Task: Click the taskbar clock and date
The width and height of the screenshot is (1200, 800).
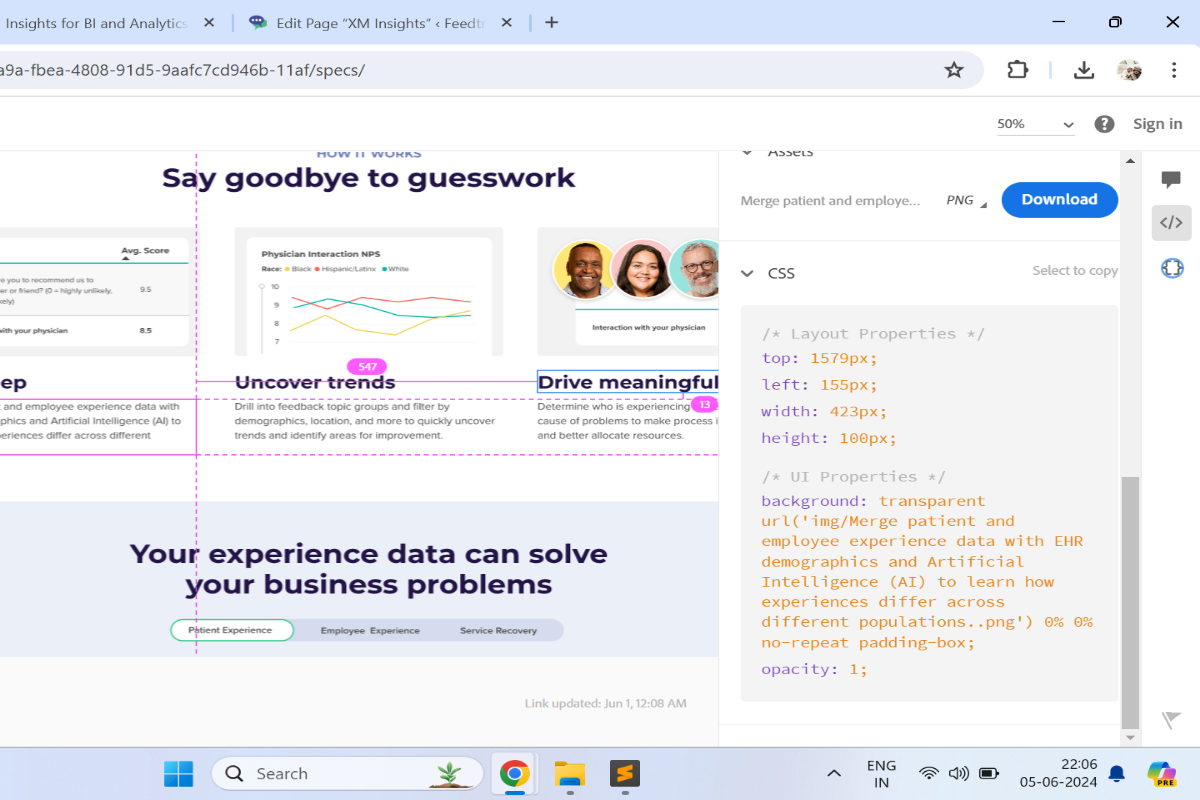Action: click(1058, 773)
